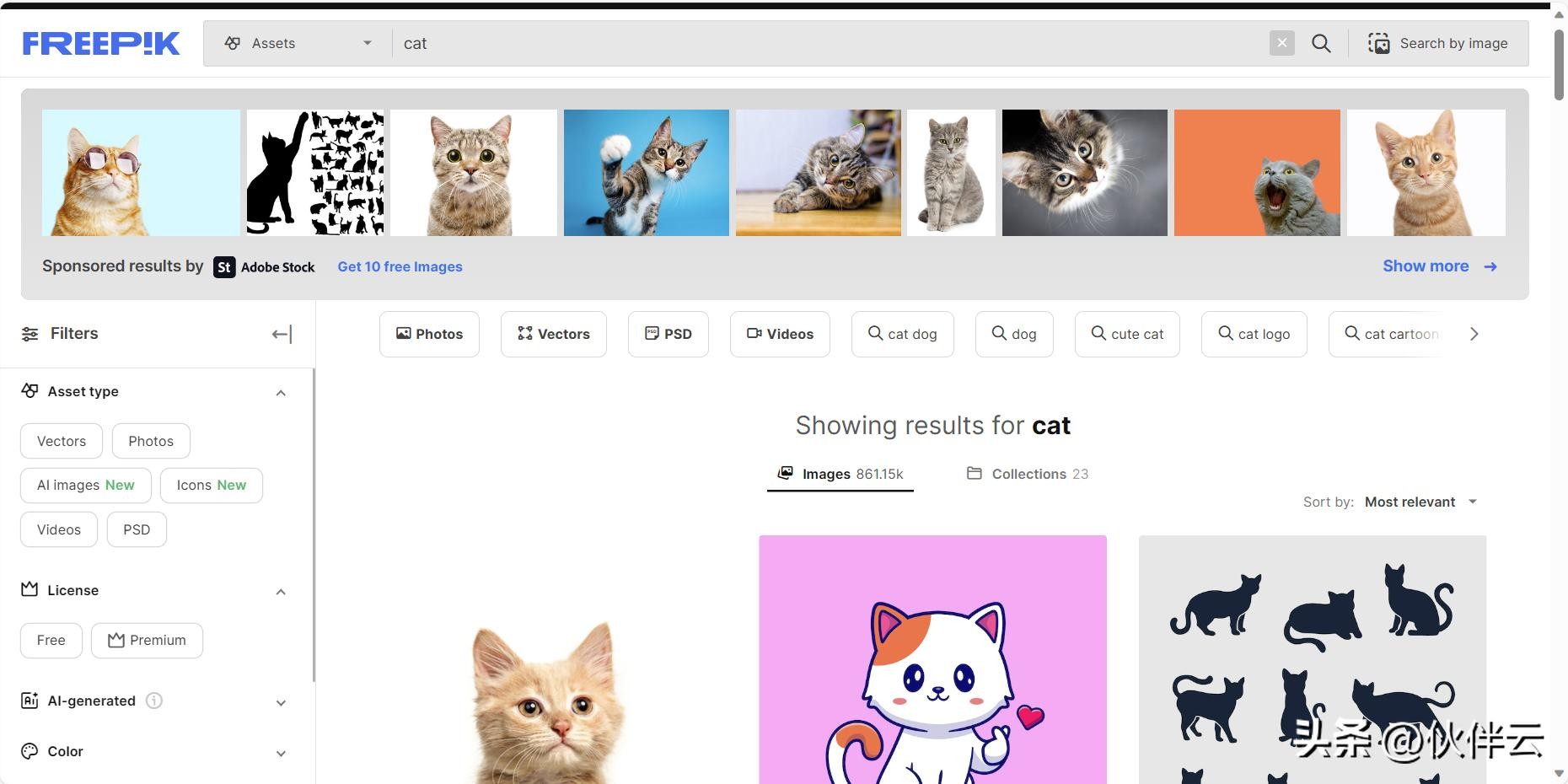Viewport: 1568px width, 784px height.
Task: Collapse the Asset type section
Action: pyautogui.click(x=281, y=392)
